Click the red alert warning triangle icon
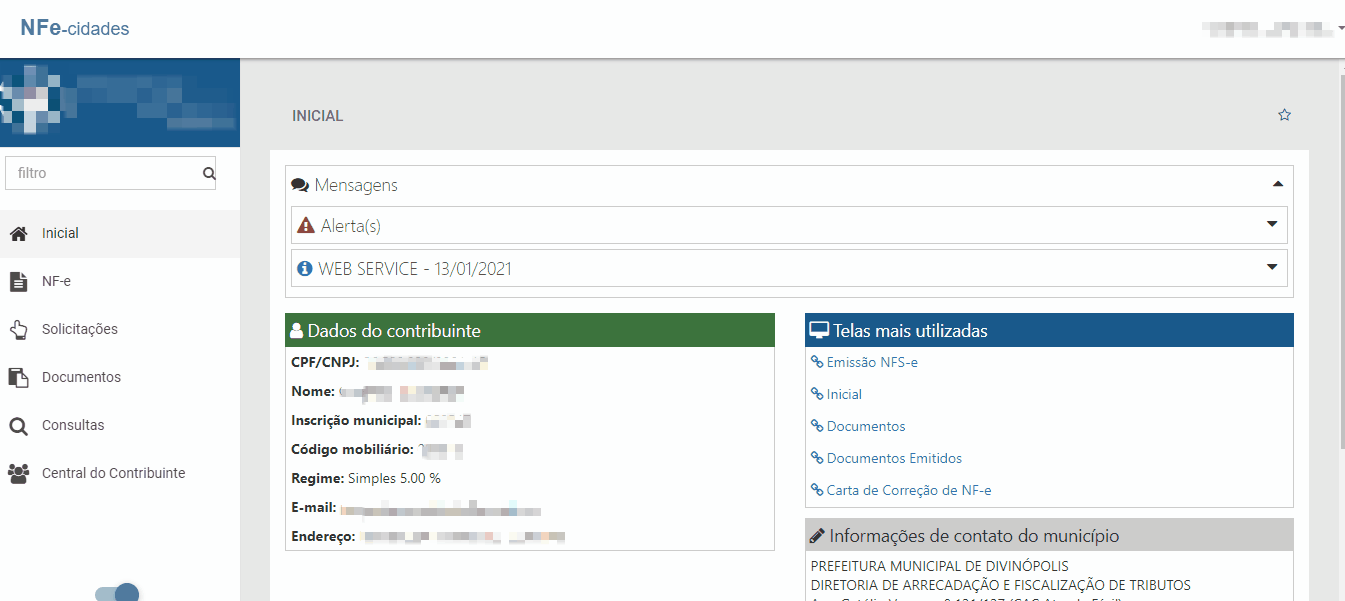 305,225
